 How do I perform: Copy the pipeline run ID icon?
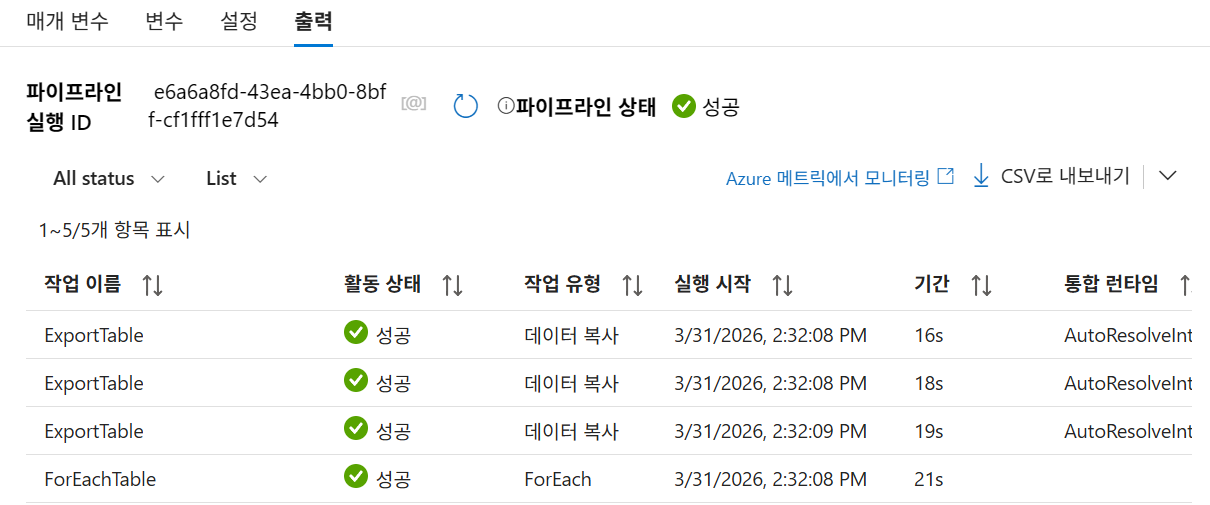point(413,103)
